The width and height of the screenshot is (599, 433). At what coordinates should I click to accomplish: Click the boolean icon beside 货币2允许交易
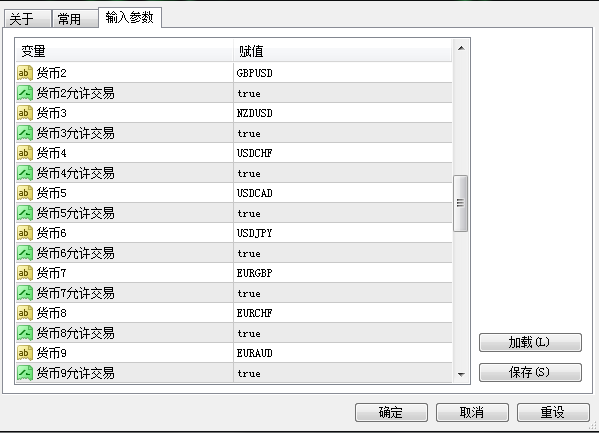(x=24, y=93)
